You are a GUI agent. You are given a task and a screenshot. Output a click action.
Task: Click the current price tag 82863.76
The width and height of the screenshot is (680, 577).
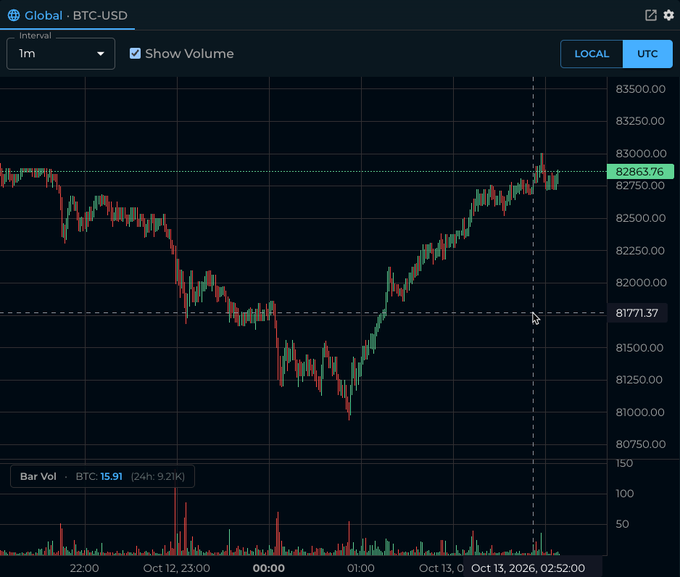click(x=640, y=171)
